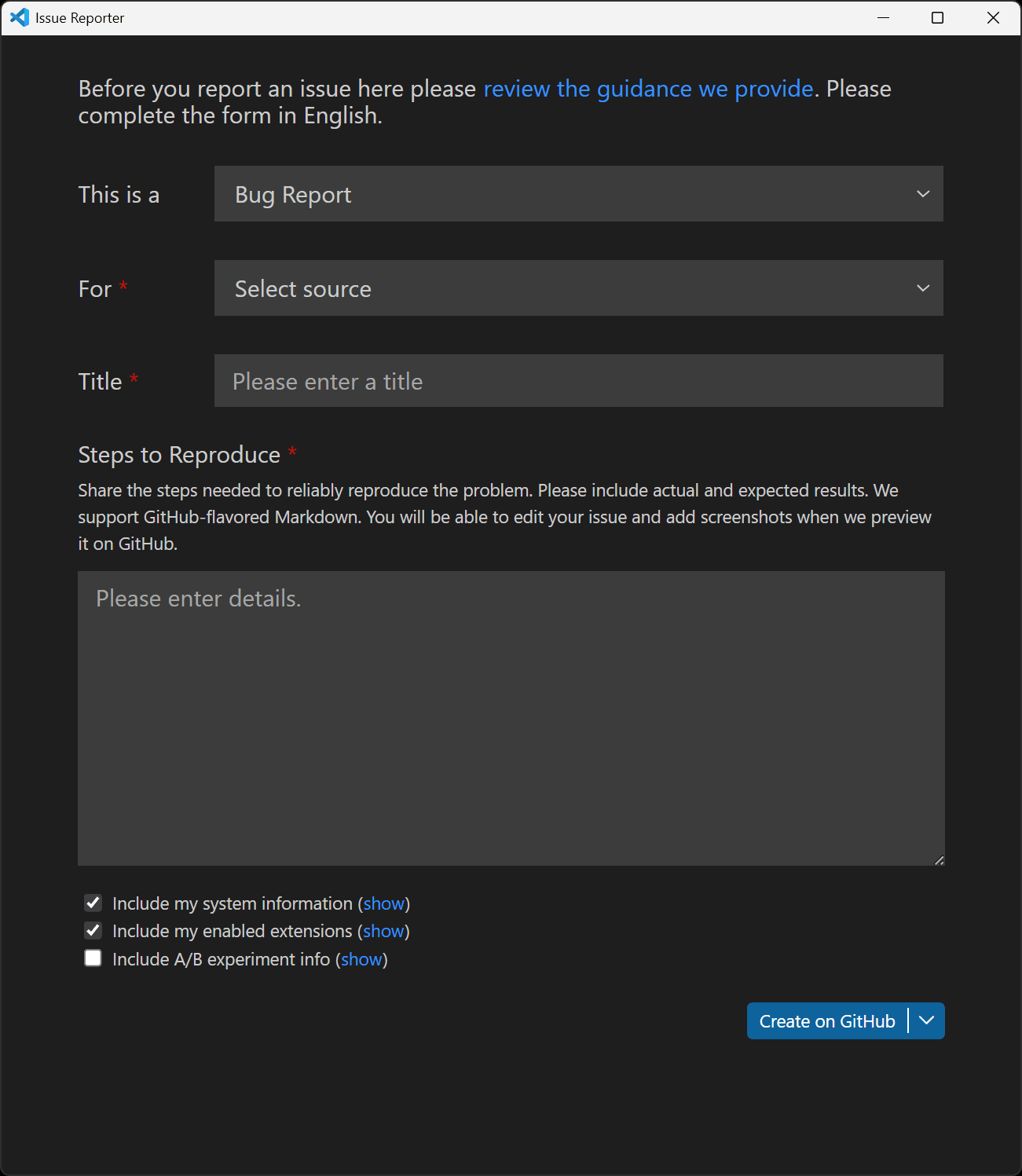Minimize the Issue Reporter window
The width and height of the screenshot is (1022, 1176).
(881, 17)
